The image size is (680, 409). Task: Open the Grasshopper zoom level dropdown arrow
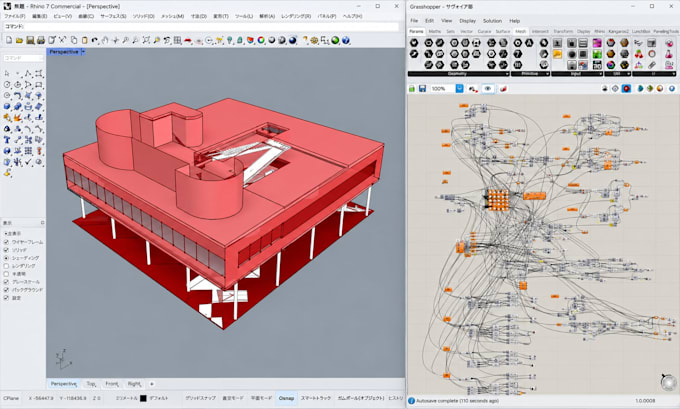tap(459, 88)
